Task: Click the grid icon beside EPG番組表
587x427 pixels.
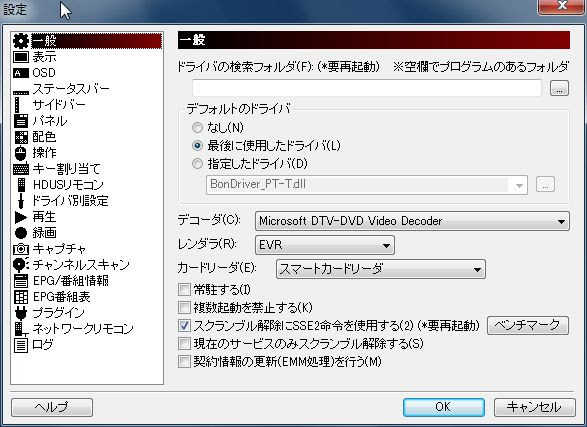Action: [x=21, y=297]
